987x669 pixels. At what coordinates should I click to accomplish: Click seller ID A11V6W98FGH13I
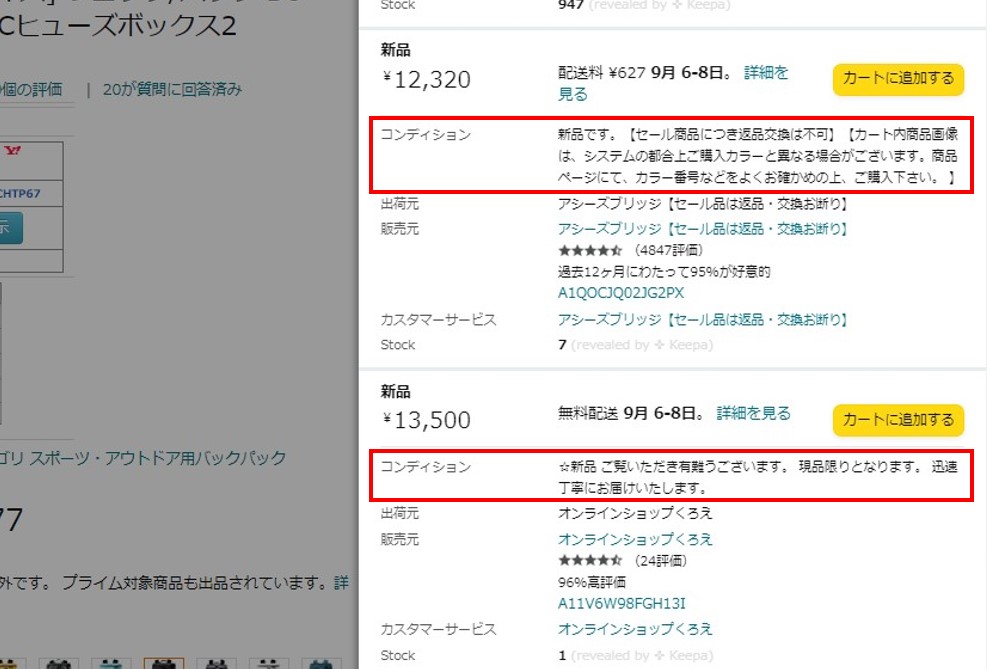621,604
